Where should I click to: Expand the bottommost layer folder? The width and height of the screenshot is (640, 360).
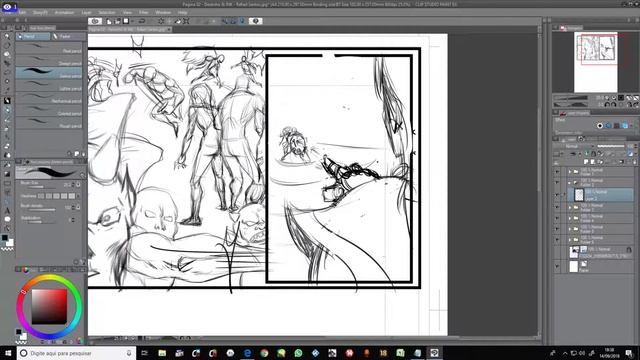pos(570,240)
